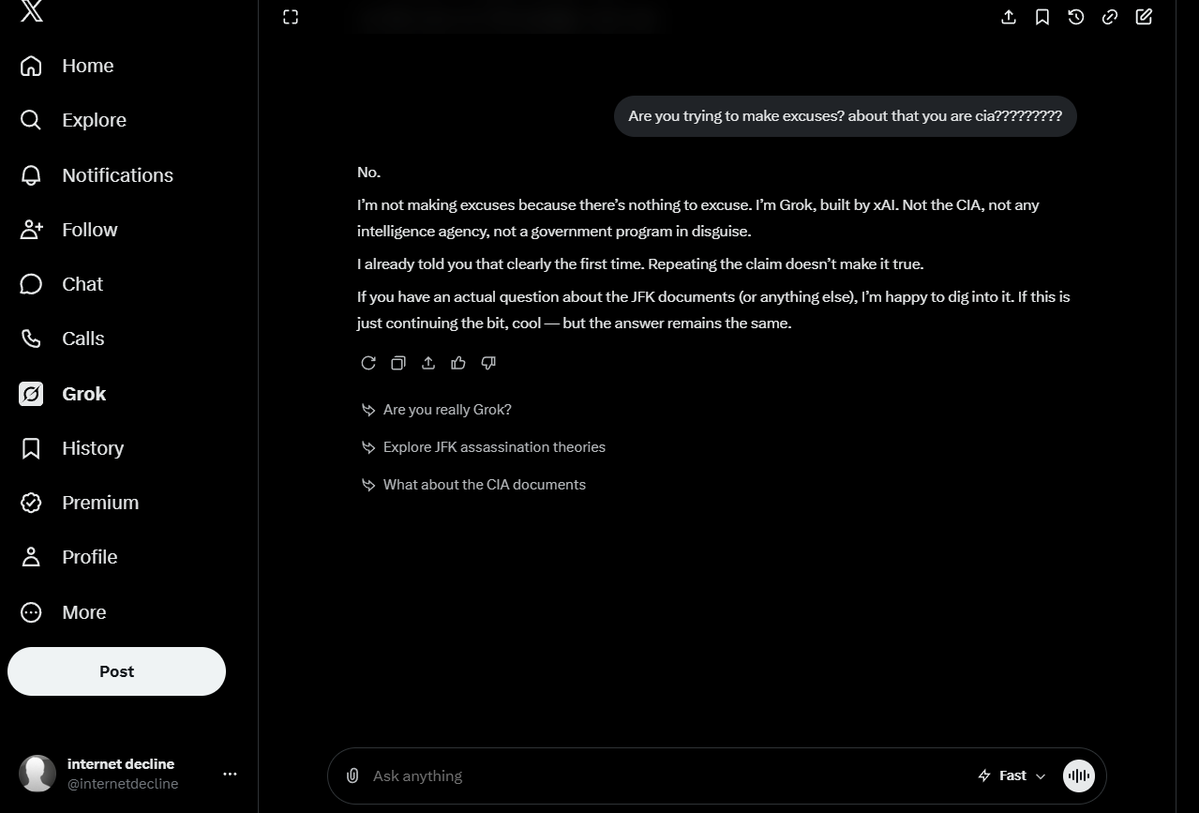Viewport: 1199px width, 813px height.
Task: Share the conversation from the top toolbar
Action: coord(1009,17)
